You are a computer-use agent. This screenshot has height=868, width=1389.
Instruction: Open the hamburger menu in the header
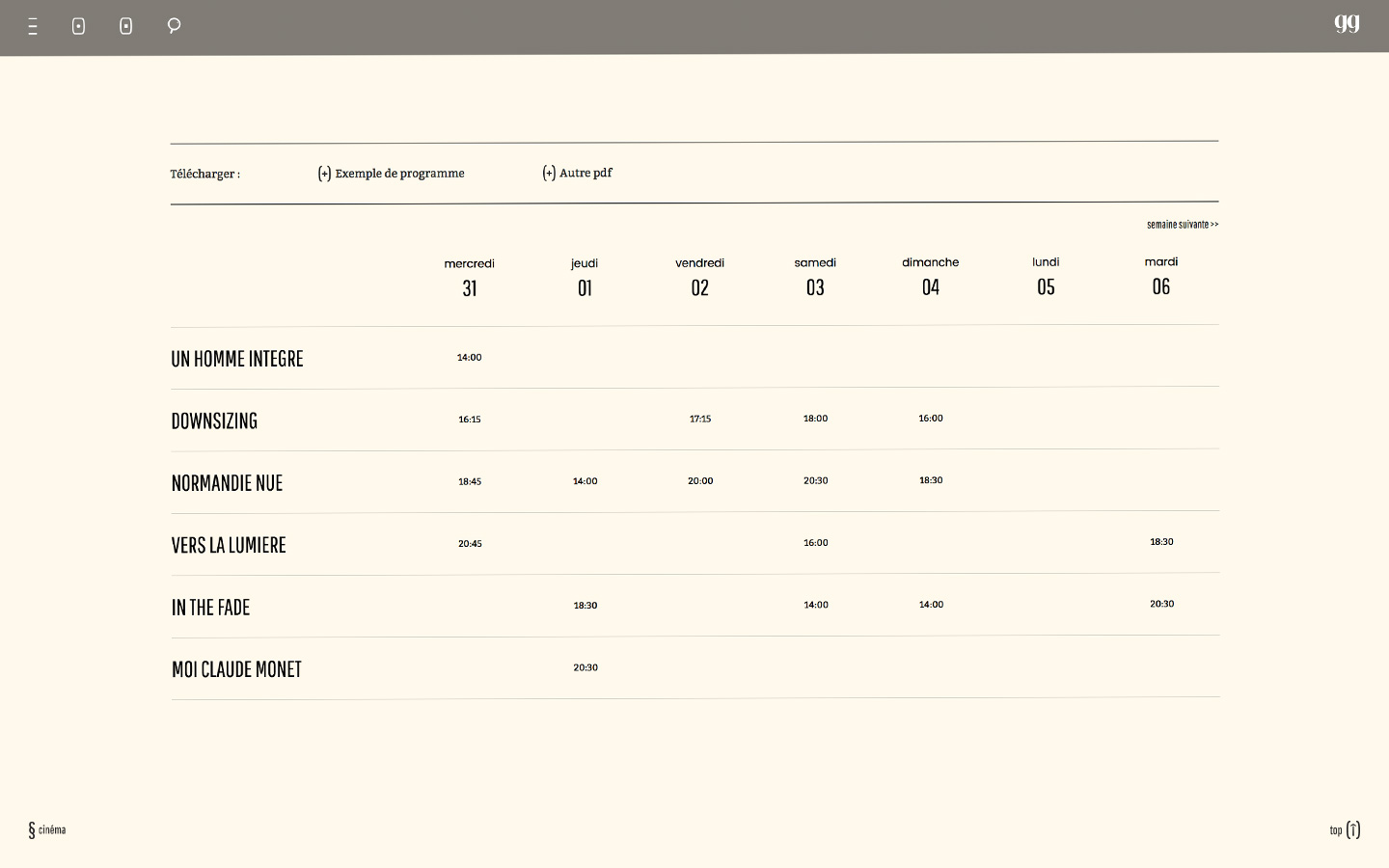tap(33, 27)
